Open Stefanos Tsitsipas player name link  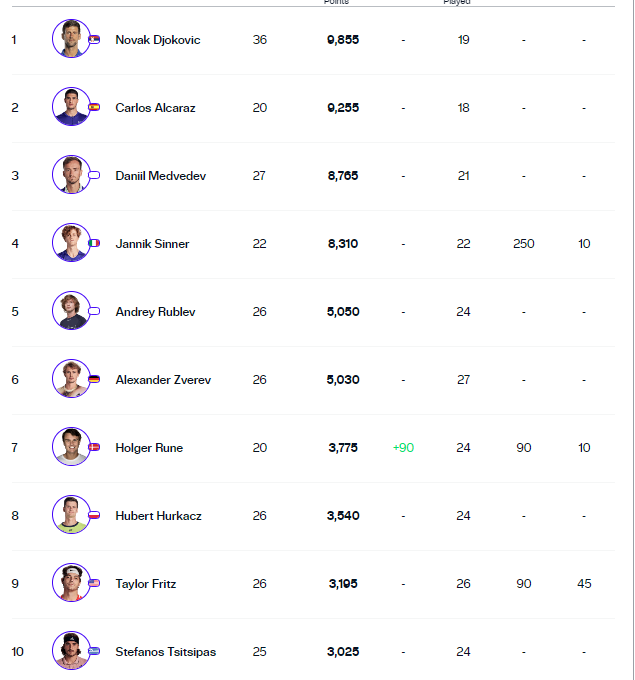click(x=165, y=652)
